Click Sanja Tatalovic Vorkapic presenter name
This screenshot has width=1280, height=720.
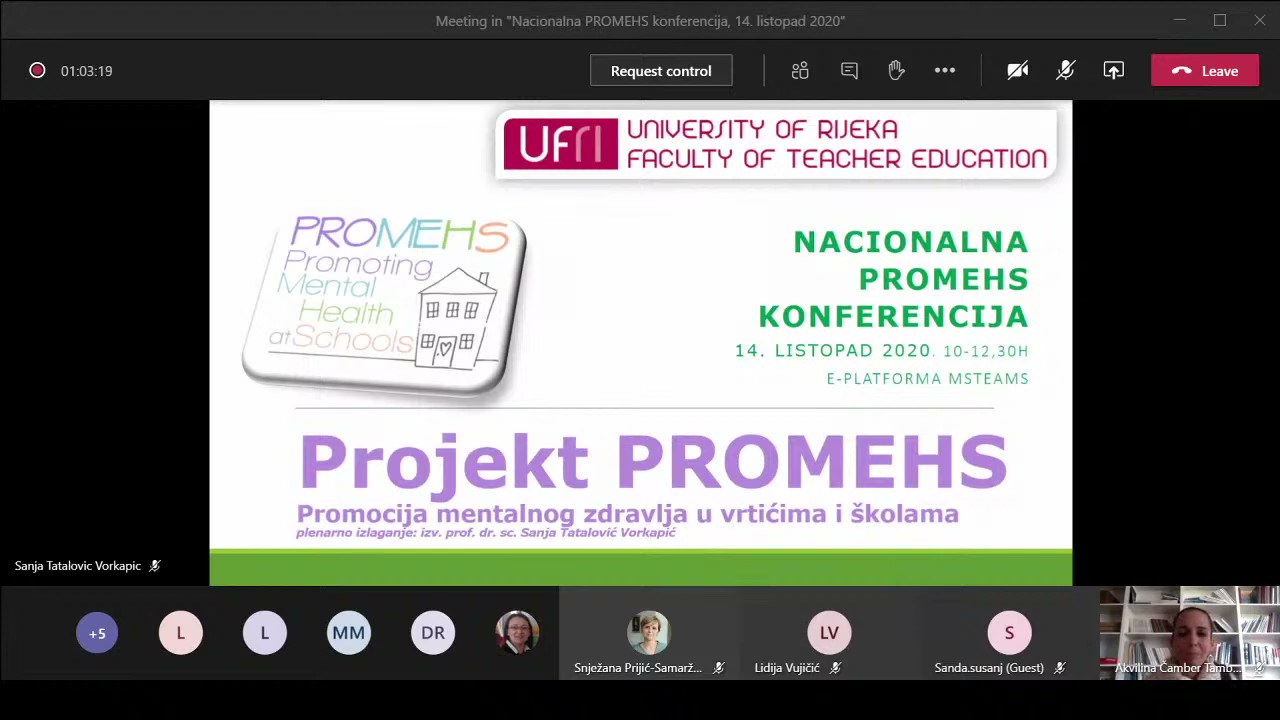tap(78, 566)
